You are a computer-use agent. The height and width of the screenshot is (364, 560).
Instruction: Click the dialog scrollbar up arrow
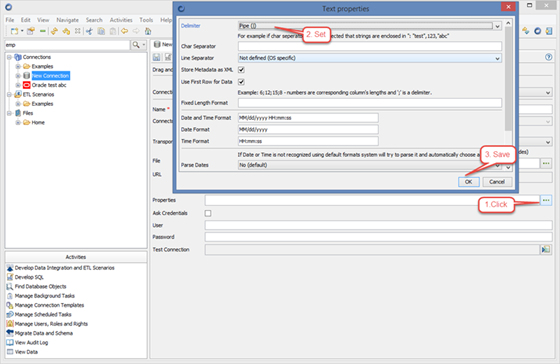(508, 23)
